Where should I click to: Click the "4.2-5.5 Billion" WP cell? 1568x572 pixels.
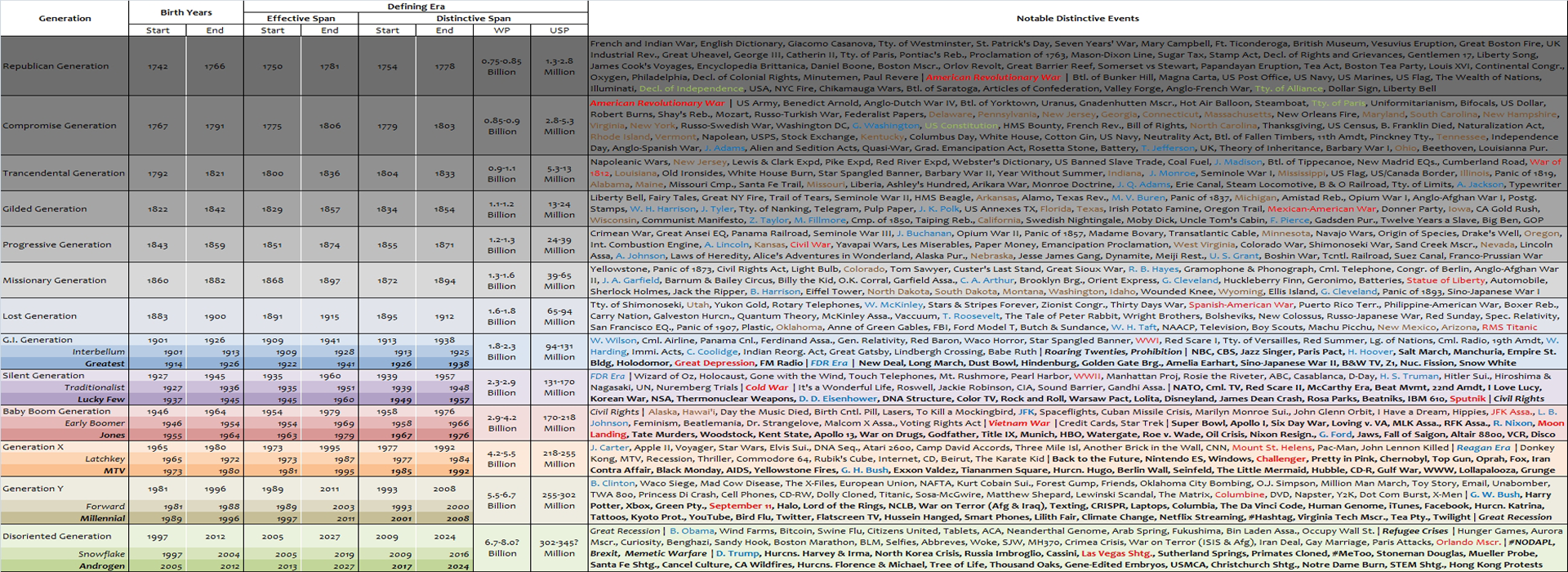[501, 458]
